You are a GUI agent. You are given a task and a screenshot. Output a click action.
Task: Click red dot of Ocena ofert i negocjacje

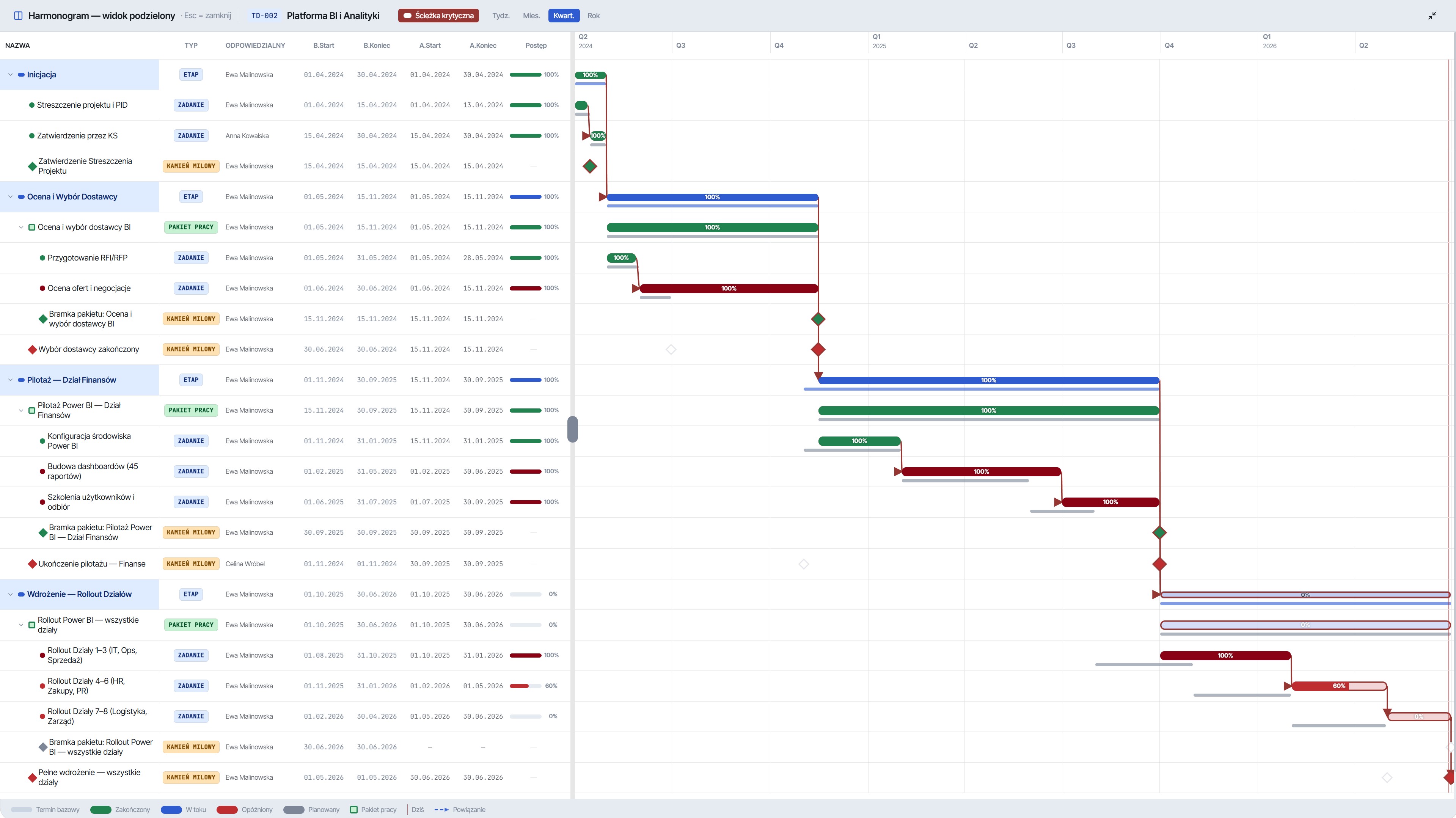[42, 288]
